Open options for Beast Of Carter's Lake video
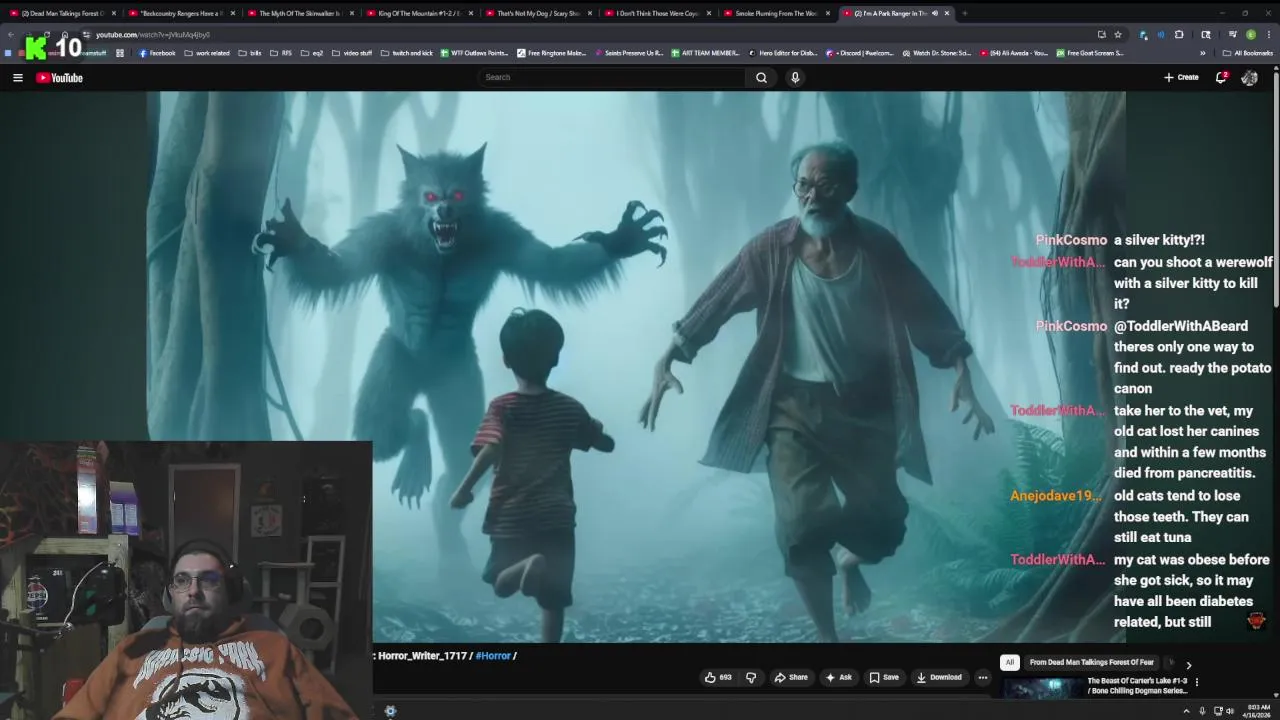 tap(1196, 682)
